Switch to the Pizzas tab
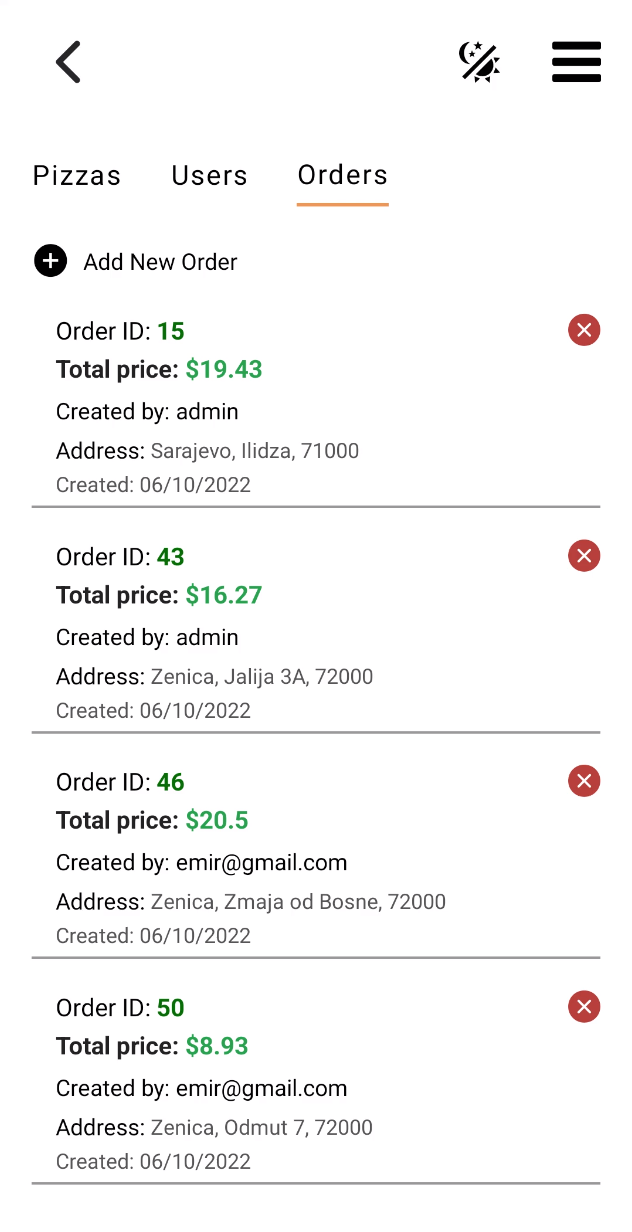Image resolution: width=632 pixels, height=1232 pixels. pyautogui.click(x=77, y=175)
